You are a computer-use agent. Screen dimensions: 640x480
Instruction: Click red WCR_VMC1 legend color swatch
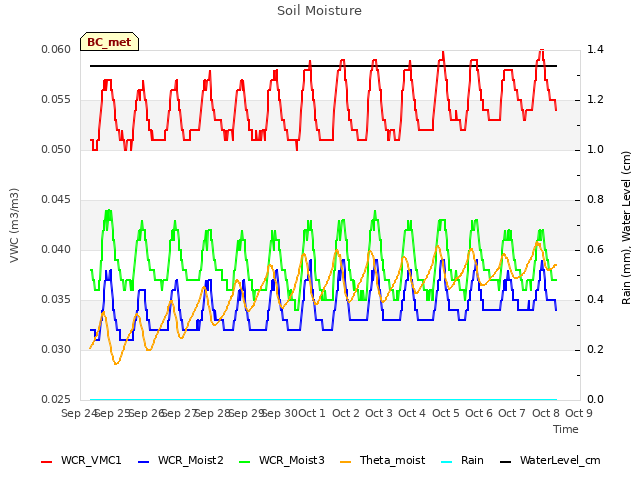coord(47,462)
